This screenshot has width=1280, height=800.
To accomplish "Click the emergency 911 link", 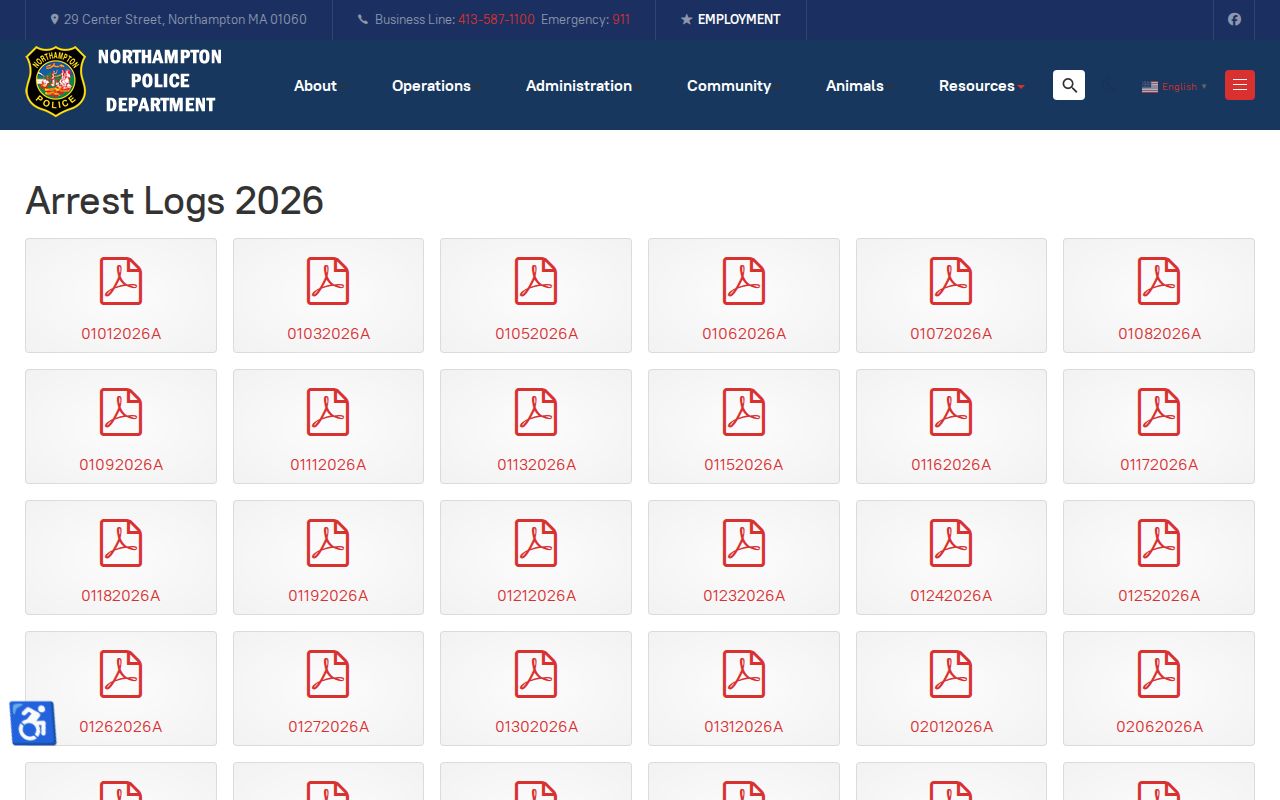I will click(x=621, y=19).
